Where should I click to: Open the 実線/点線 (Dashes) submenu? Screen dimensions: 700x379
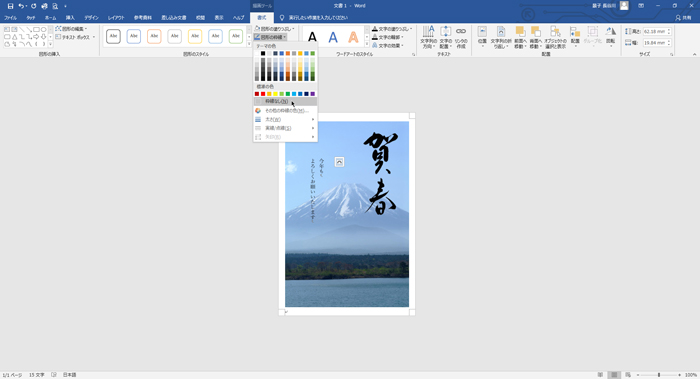click(x=285, y=128)
